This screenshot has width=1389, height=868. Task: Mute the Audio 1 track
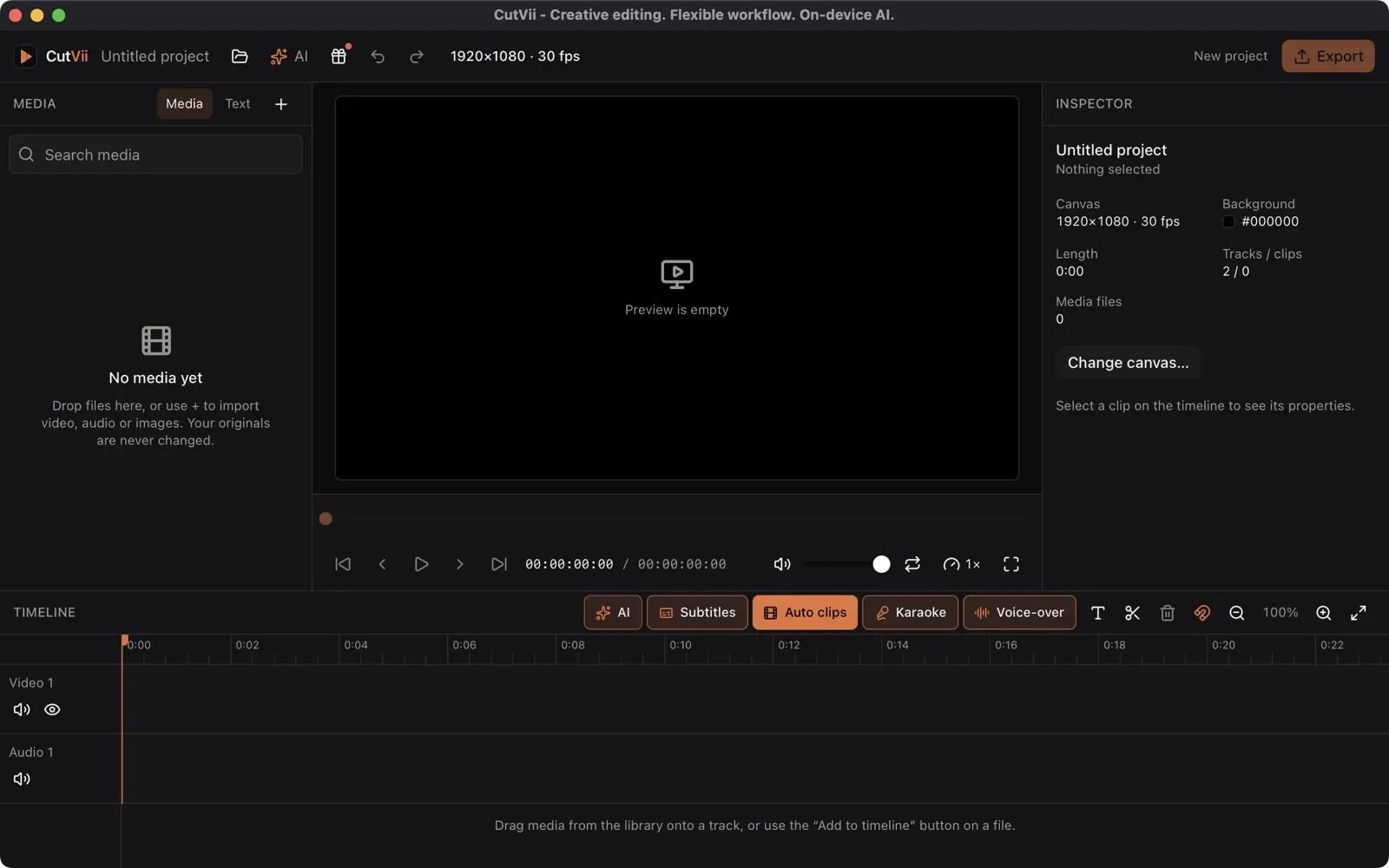pos(22,779)
